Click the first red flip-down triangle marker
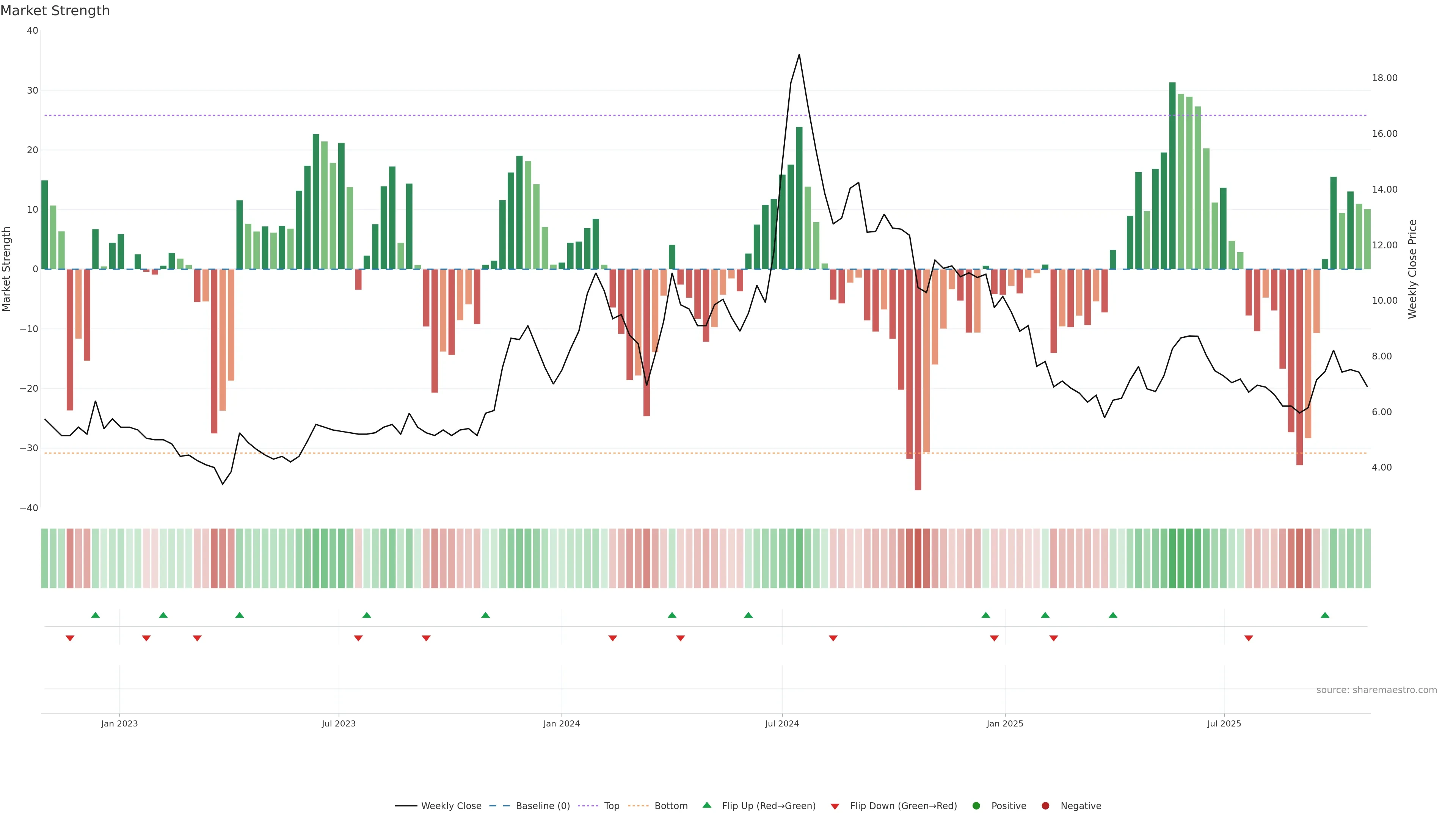Screen dimensions: 1456x819 (x=70, y=638)
